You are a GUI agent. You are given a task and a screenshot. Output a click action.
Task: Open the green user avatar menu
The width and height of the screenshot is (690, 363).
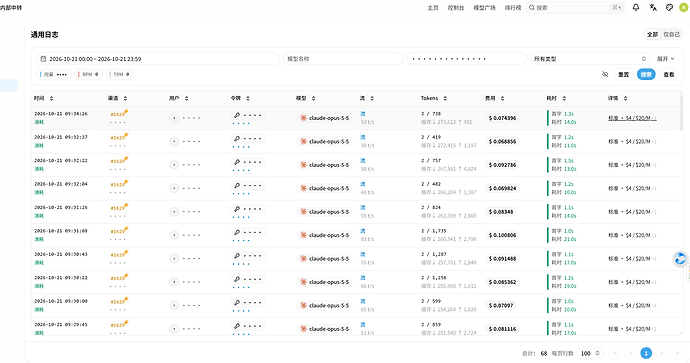tap(684, 7)
